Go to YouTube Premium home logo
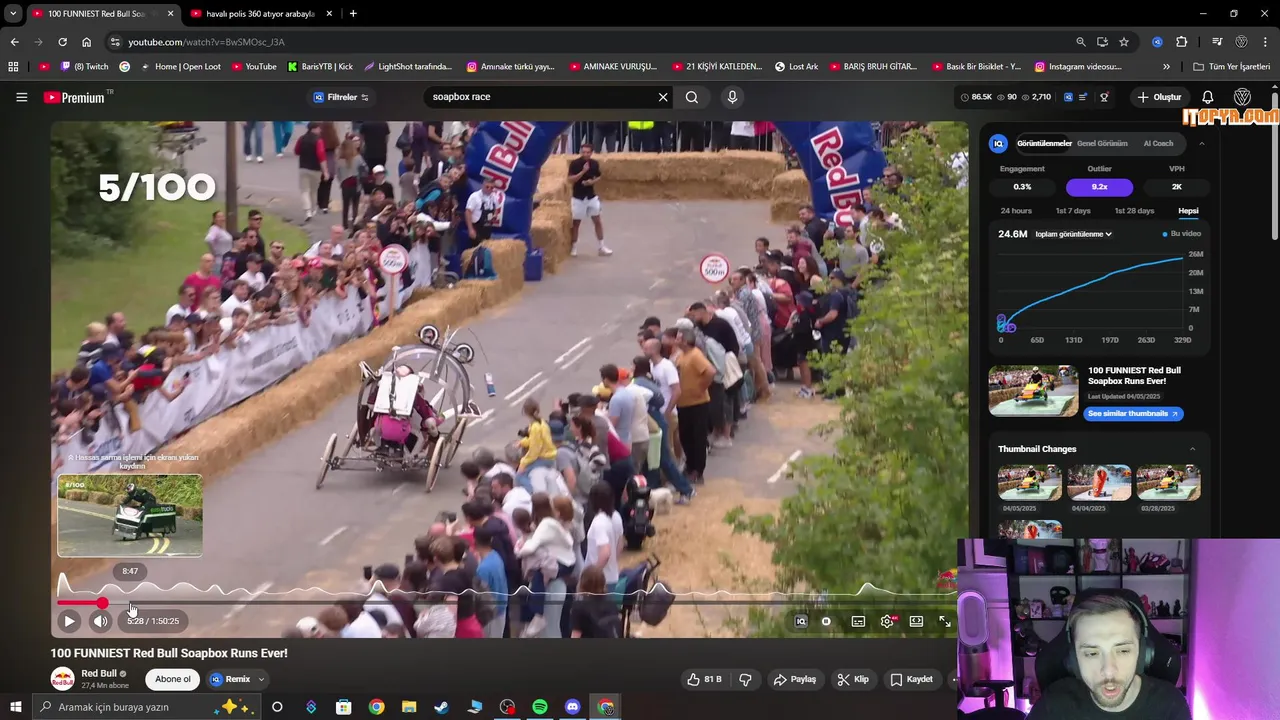 coord(75,97)
